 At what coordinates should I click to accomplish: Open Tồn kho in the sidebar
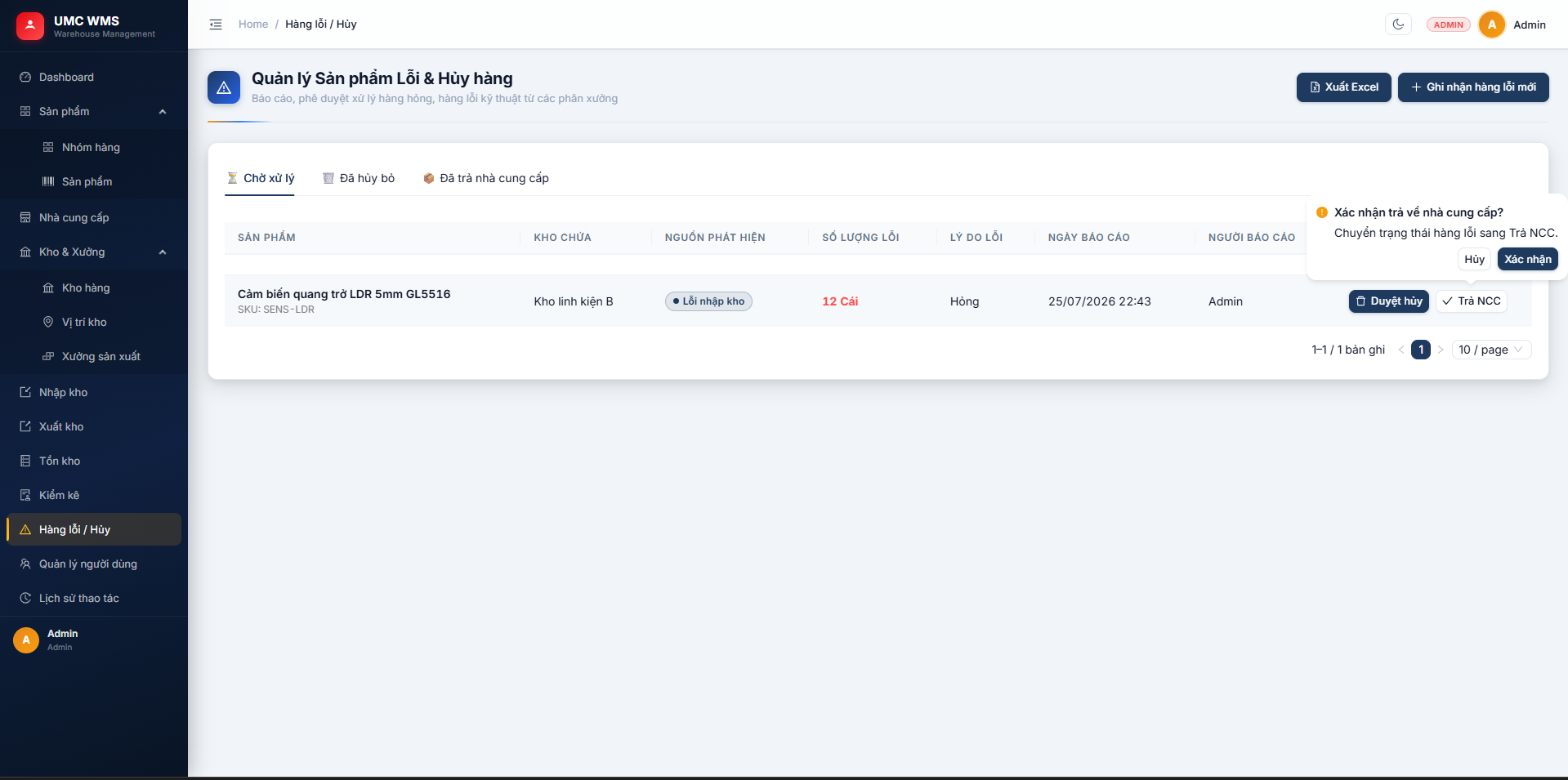point(94,461)
